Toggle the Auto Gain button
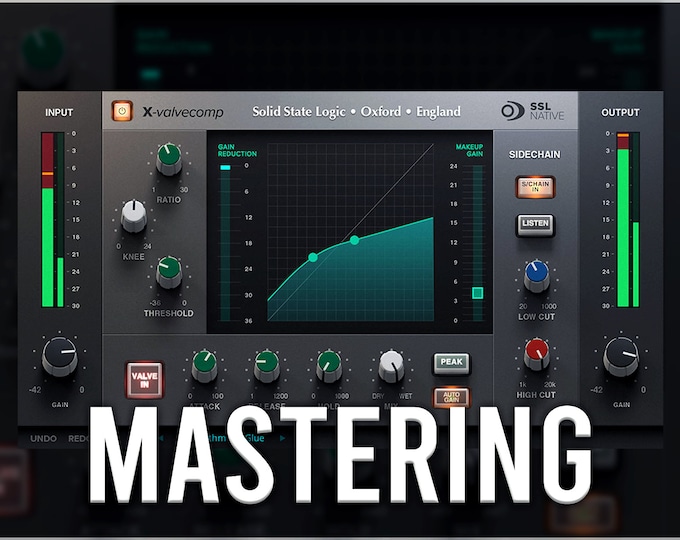This screenshot has width=680, height=540. (x=451, y=397)
